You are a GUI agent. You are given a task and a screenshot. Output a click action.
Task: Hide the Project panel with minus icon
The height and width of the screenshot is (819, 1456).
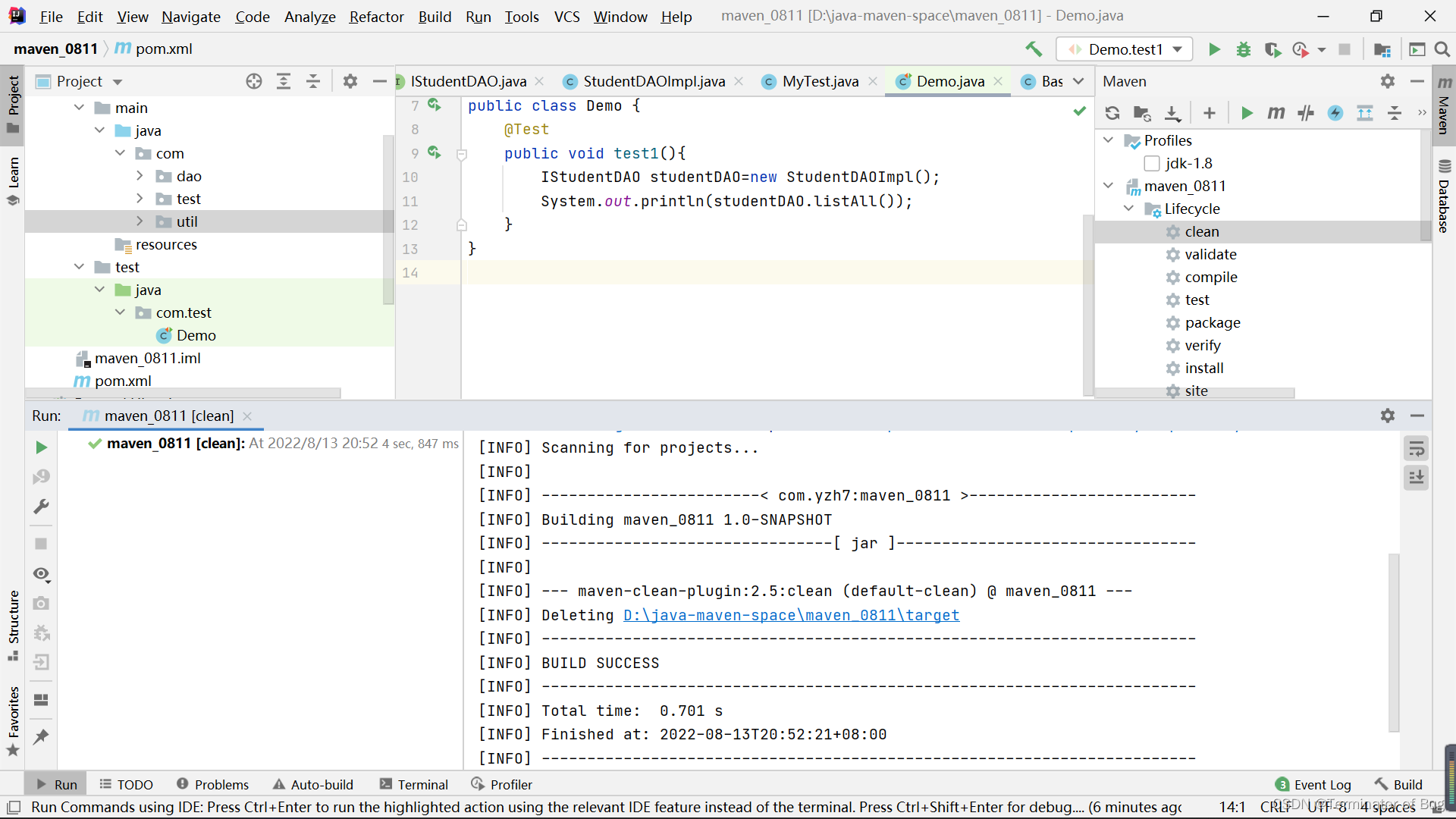click(x=379, y=81)
